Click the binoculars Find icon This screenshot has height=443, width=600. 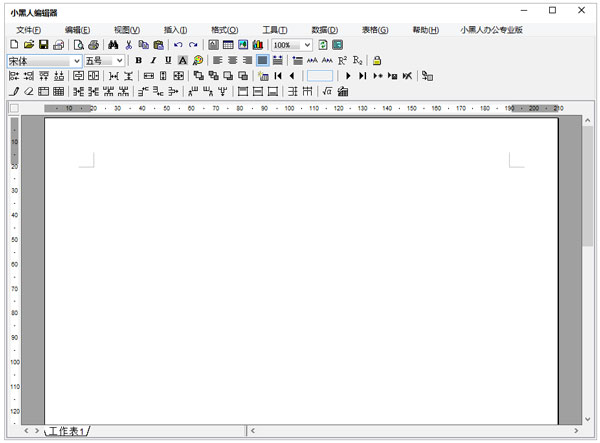pos(113,45)
